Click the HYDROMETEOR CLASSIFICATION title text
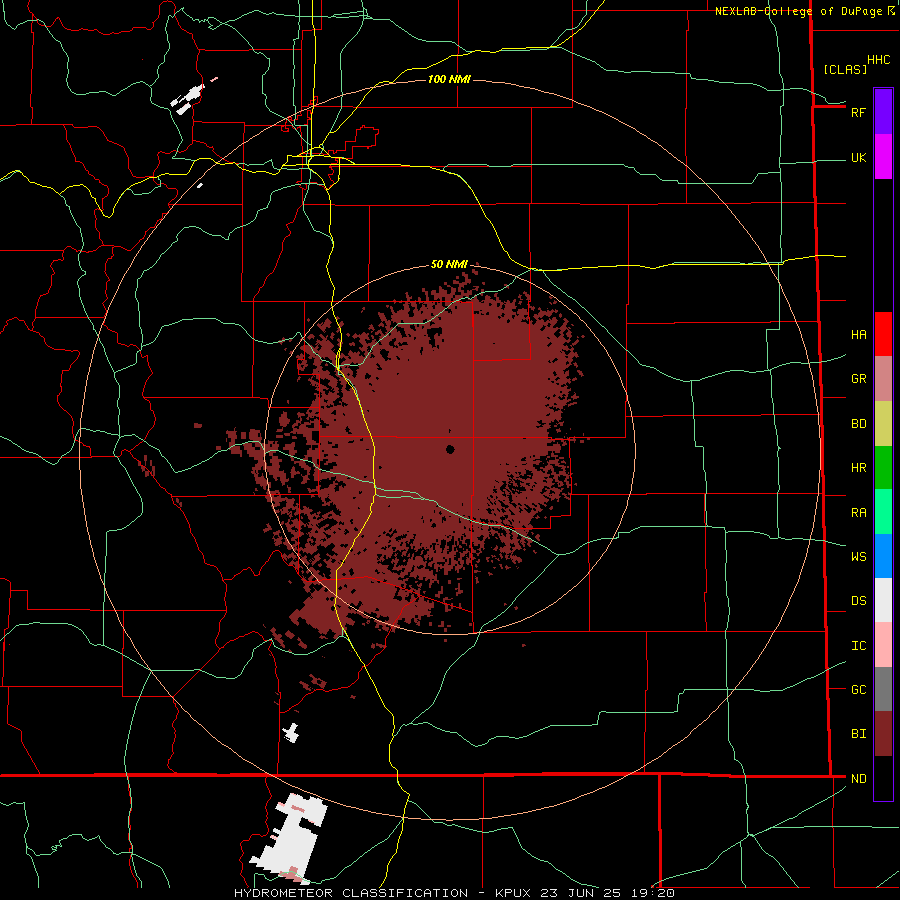The height and width of the screenshot is (900, 900). 351,893
